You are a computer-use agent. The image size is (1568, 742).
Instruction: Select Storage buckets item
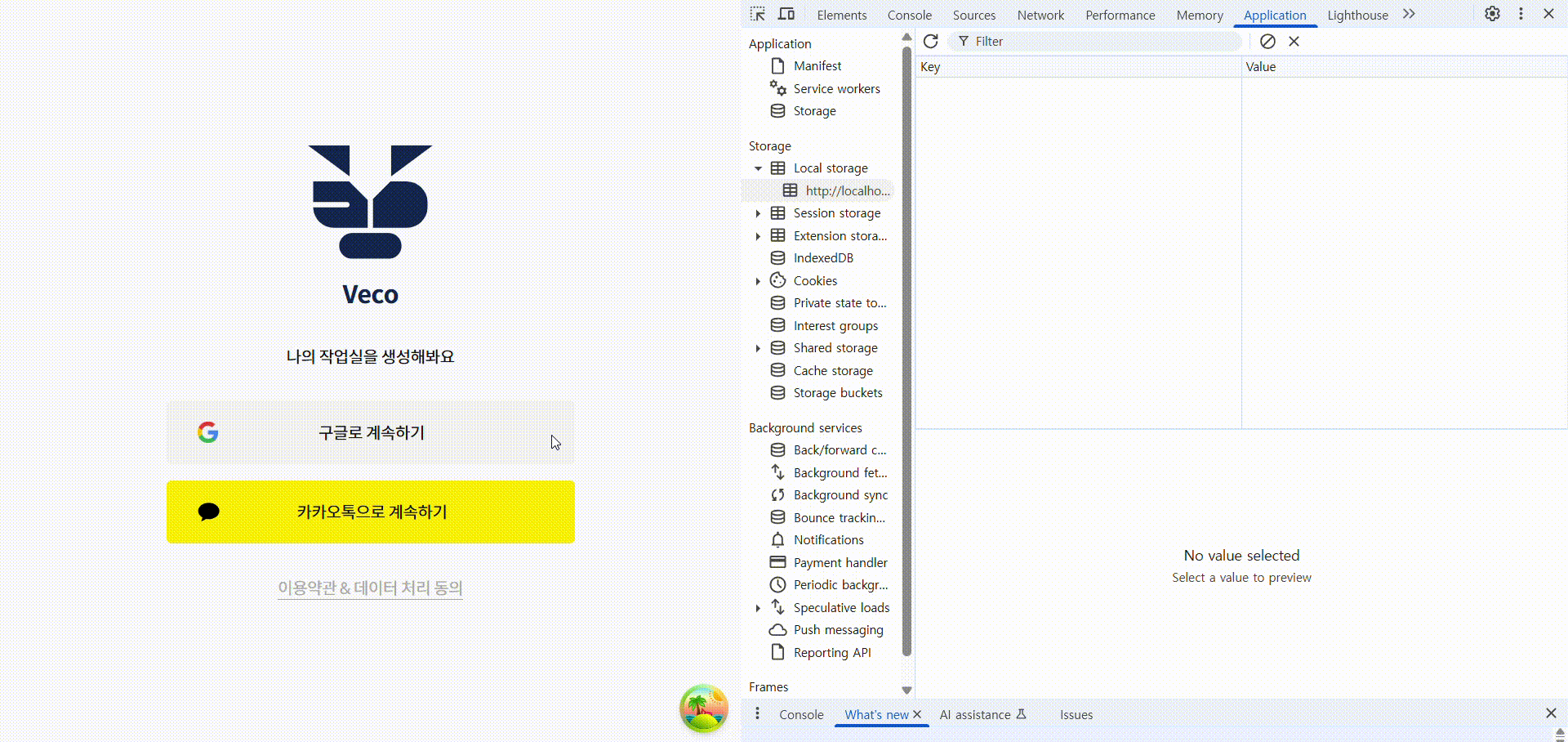838,392
